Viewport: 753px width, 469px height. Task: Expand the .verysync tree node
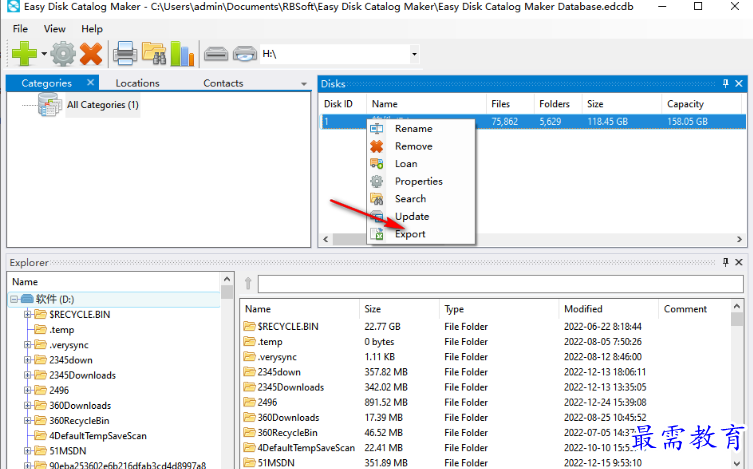[x=27, y=345]
